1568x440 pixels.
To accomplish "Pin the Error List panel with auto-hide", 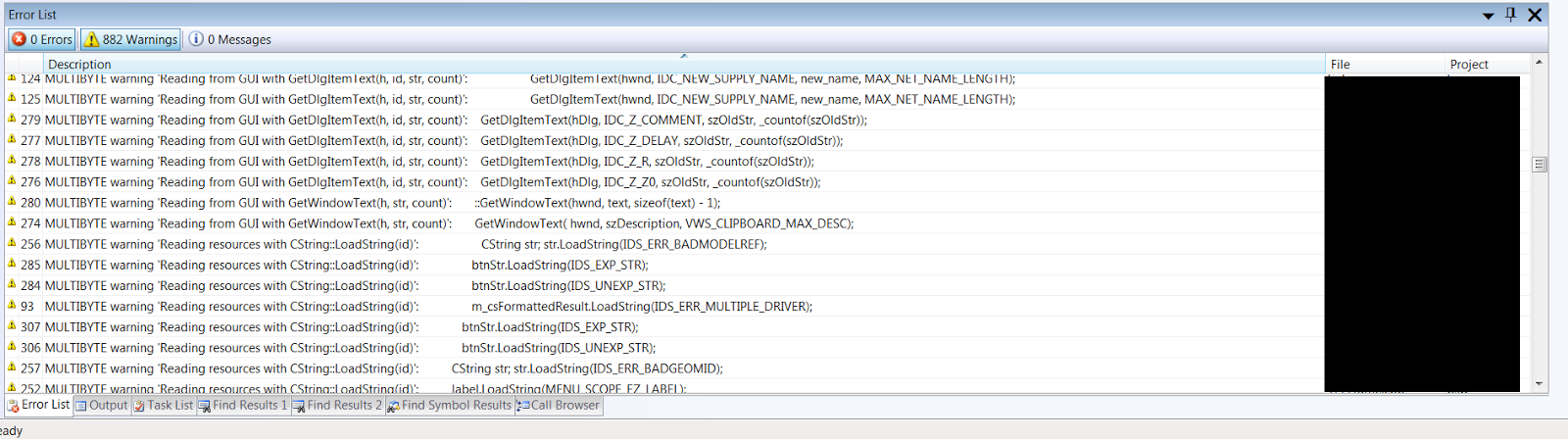I will click(x=1510, y=15).
